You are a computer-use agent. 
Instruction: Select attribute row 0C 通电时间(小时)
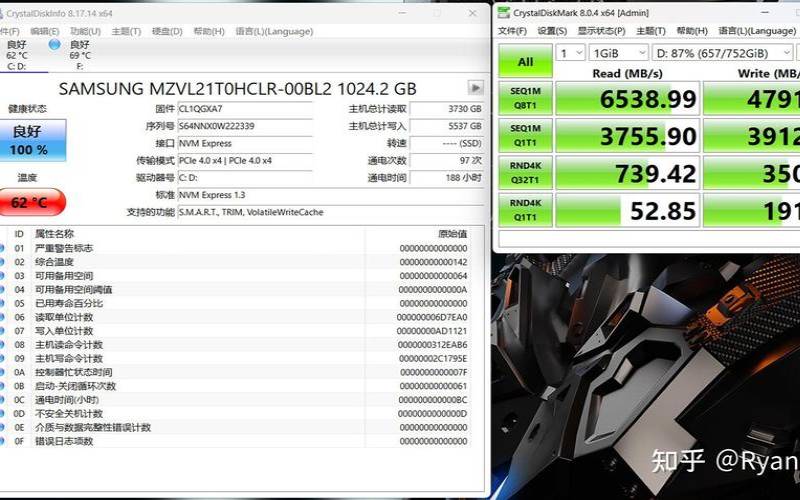click(235, 399)
